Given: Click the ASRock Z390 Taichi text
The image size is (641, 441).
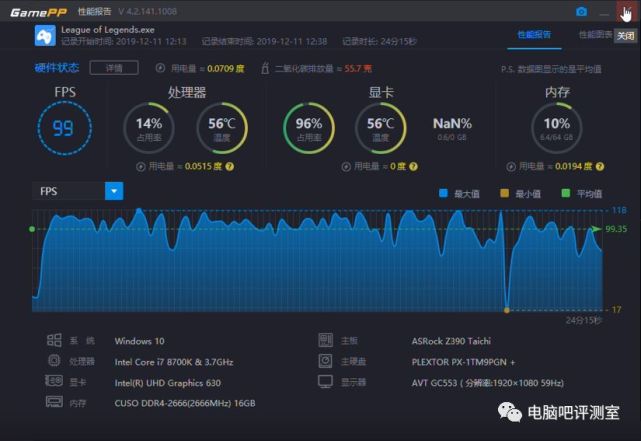Looking at the screenshot, I should (x=451, y=341).
